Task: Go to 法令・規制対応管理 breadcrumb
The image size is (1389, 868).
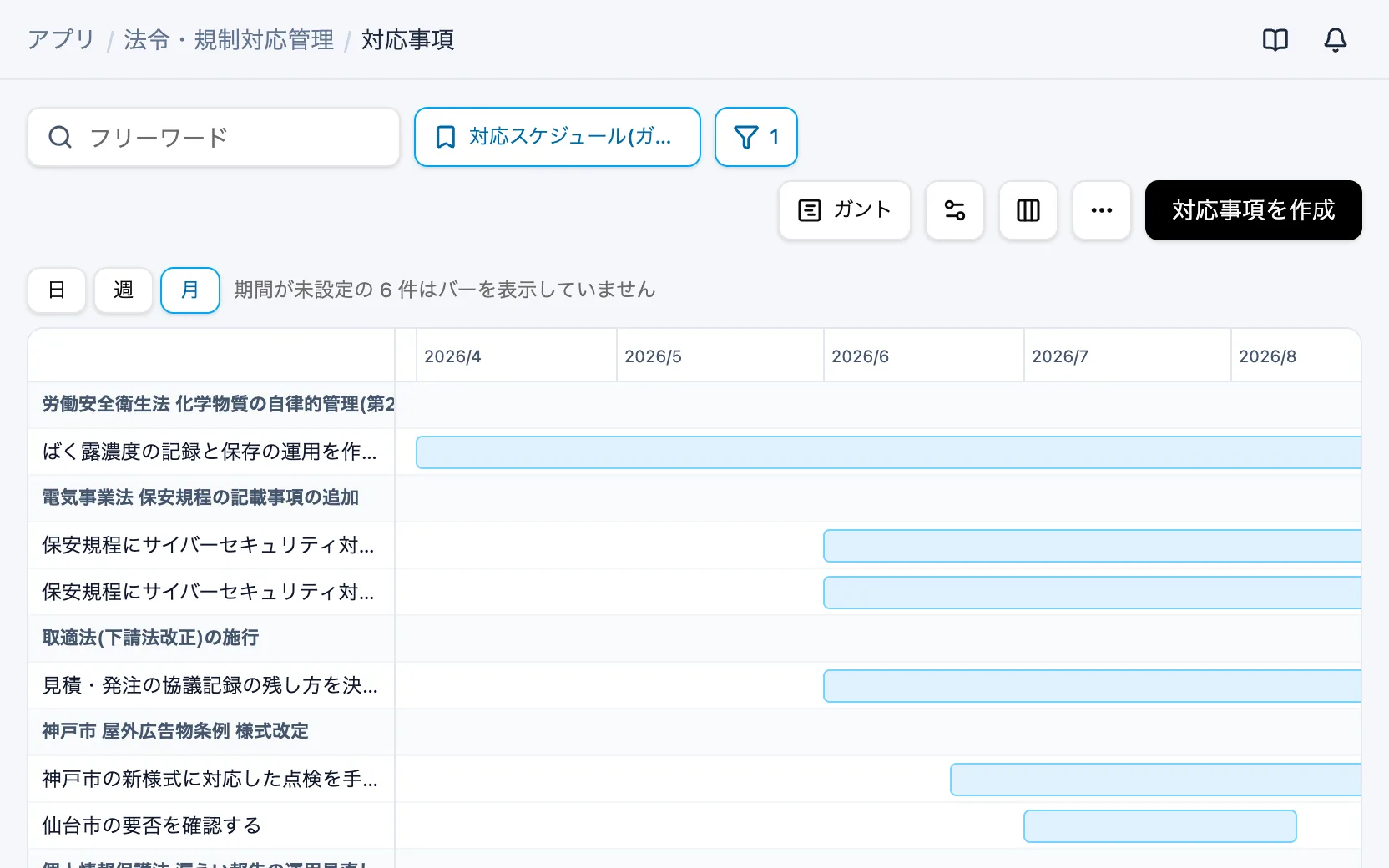Action: coord(229,40)
